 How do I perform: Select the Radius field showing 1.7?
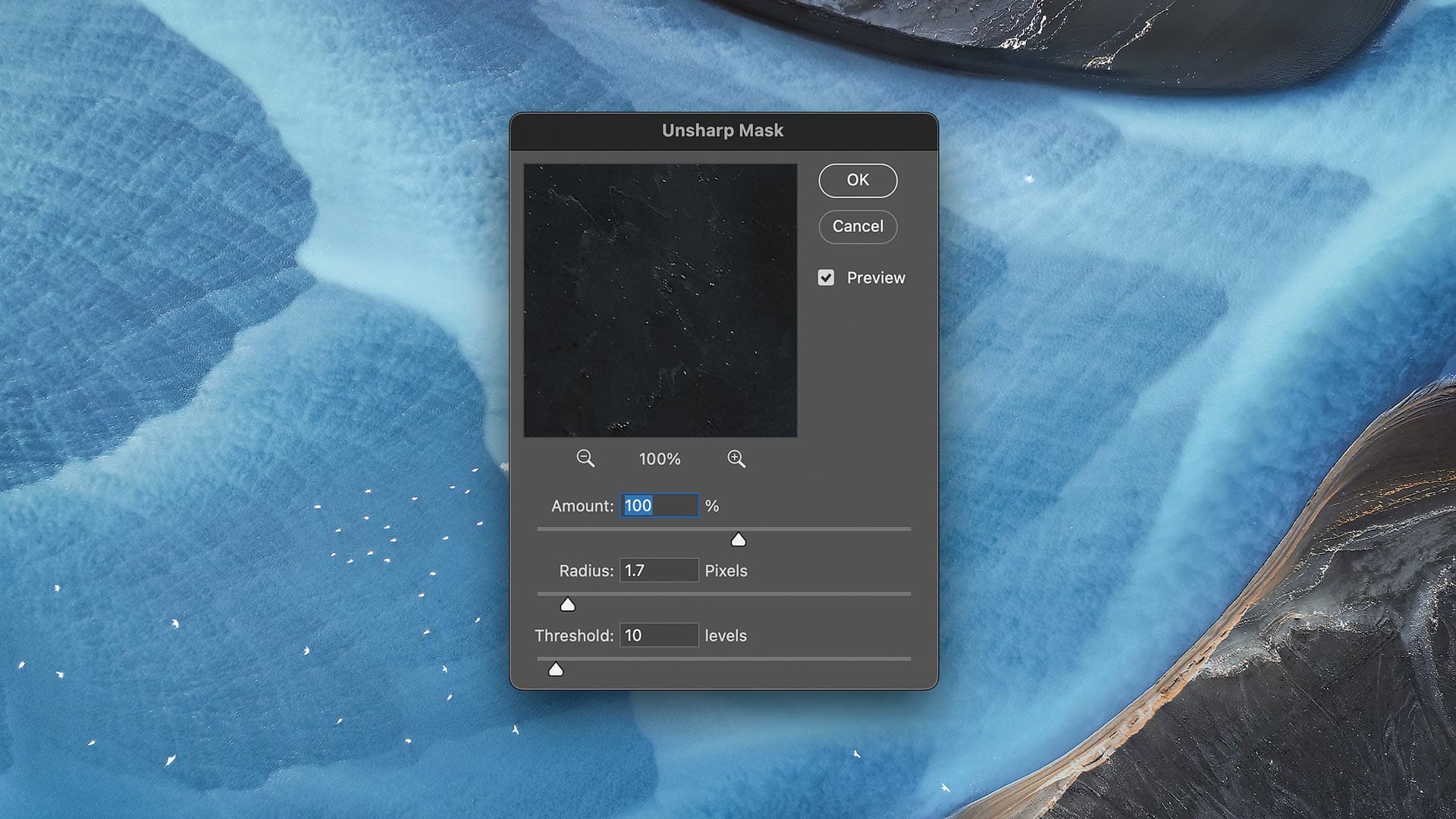pos(658,570)
